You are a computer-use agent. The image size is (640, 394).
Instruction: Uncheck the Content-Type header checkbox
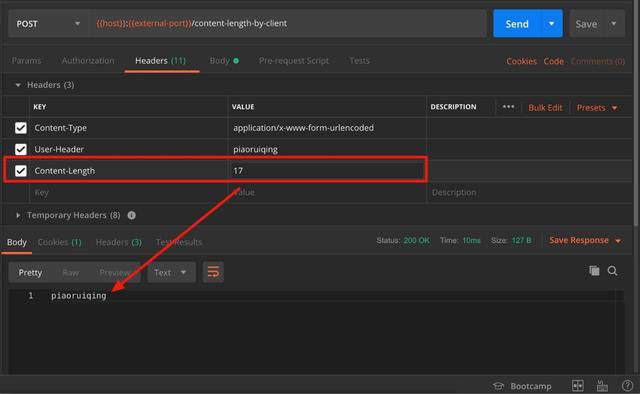pos(21,128)
